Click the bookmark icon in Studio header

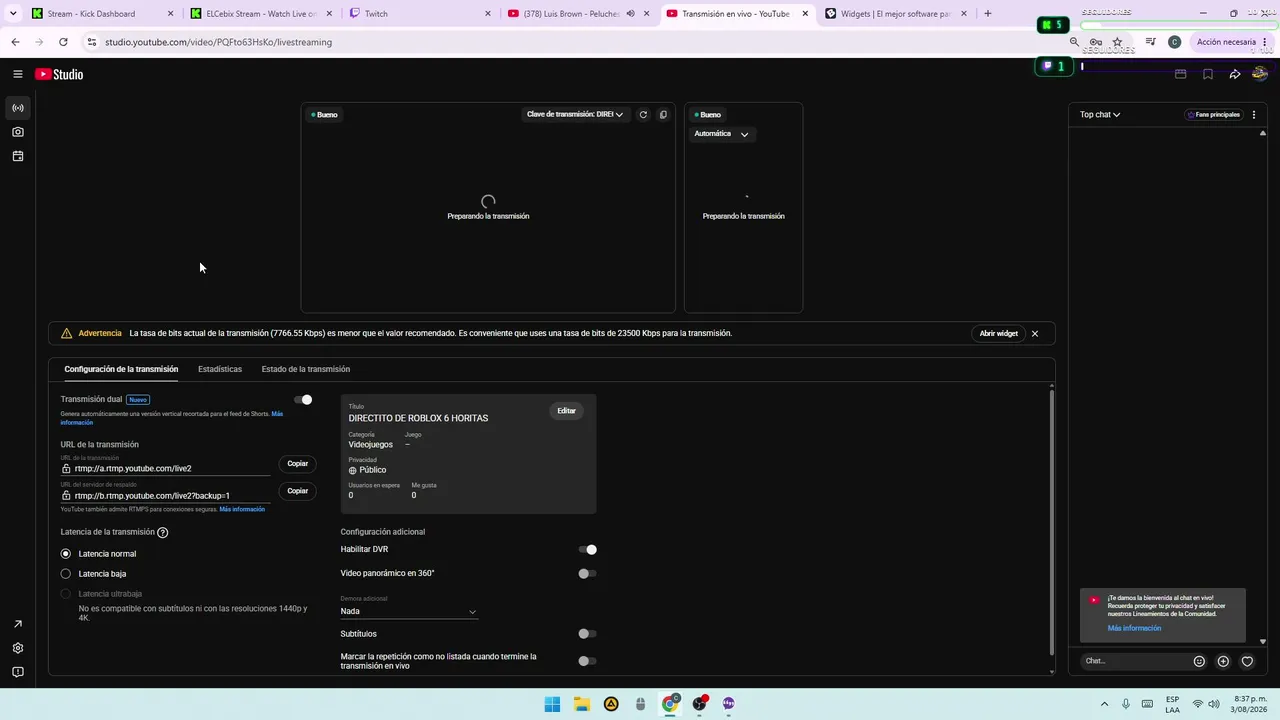1208,74
